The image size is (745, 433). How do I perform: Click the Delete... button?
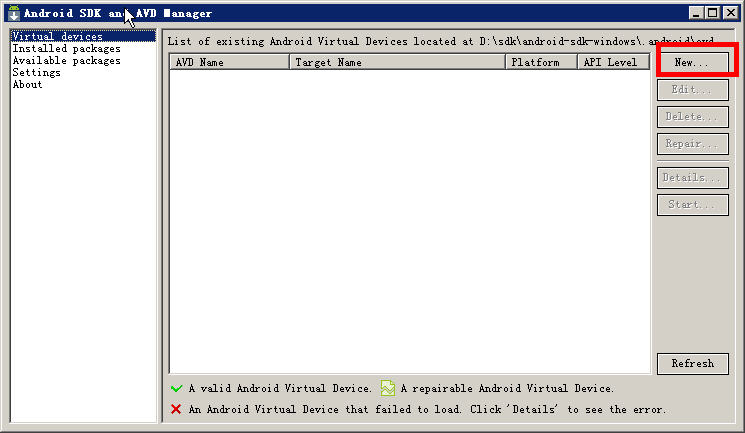coord(692,116)
